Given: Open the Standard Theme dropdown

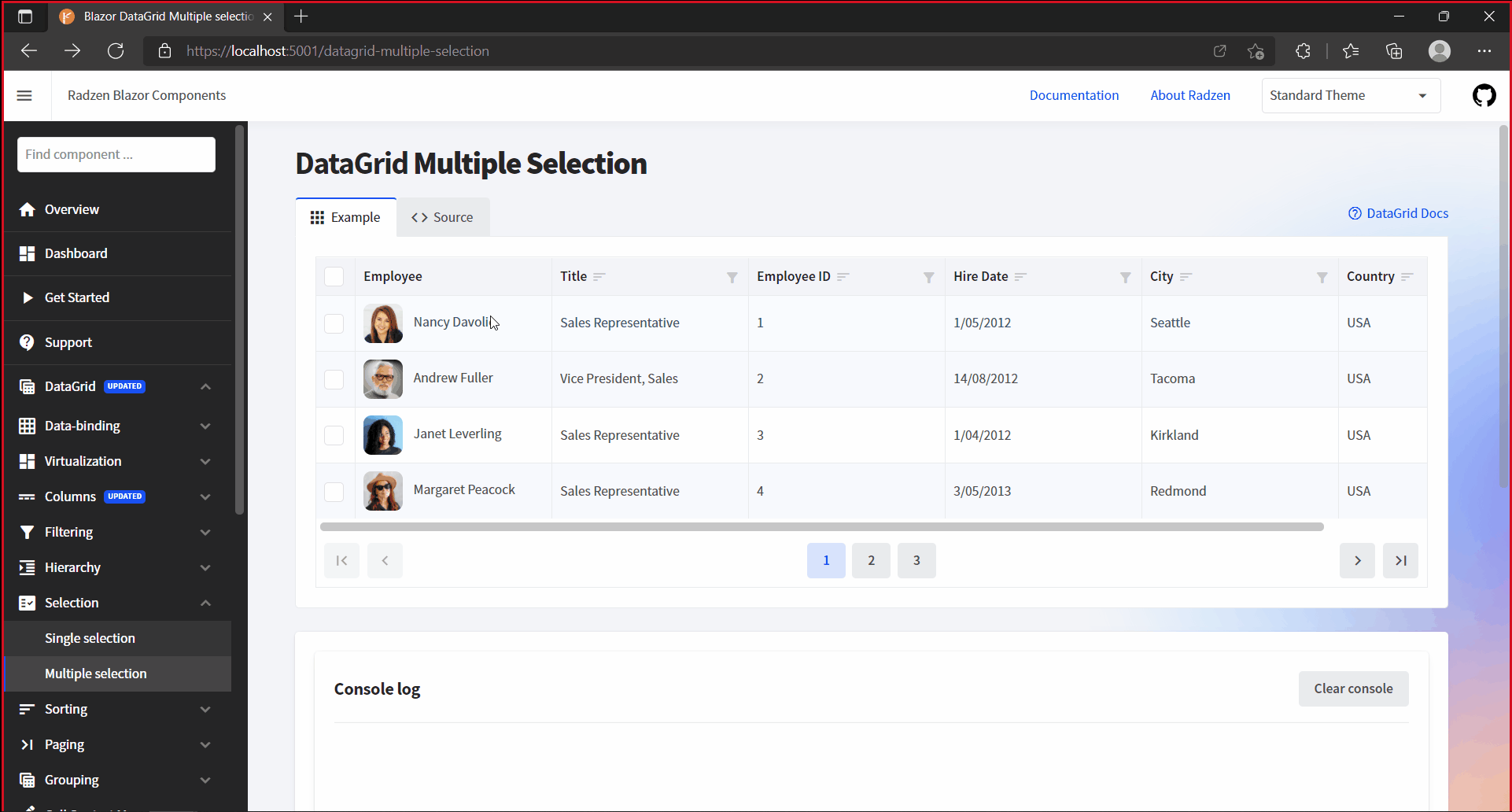Looking at the screenshot, I should tap(1351, 95).
